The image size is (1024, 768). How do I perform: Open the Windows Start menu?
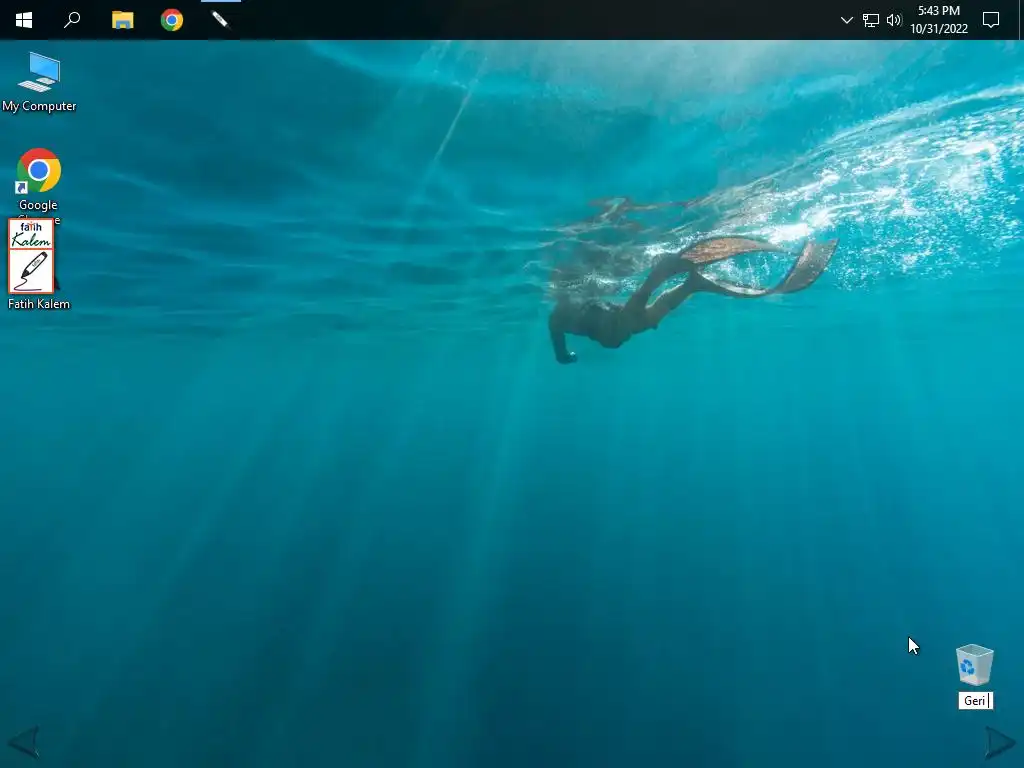click(24, 20)
